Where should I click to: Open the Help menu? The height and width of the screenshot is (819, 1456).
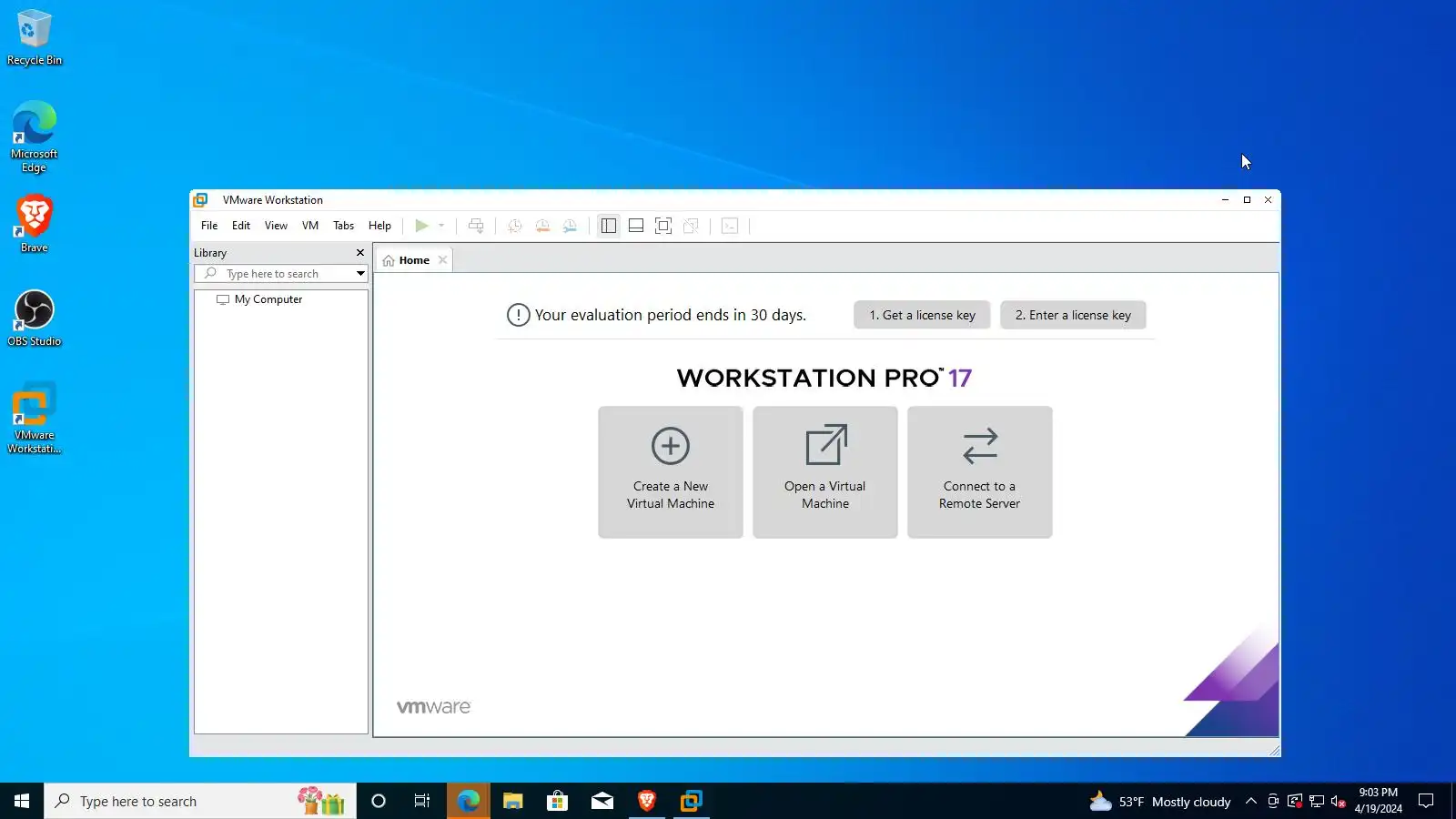point(379,226)
